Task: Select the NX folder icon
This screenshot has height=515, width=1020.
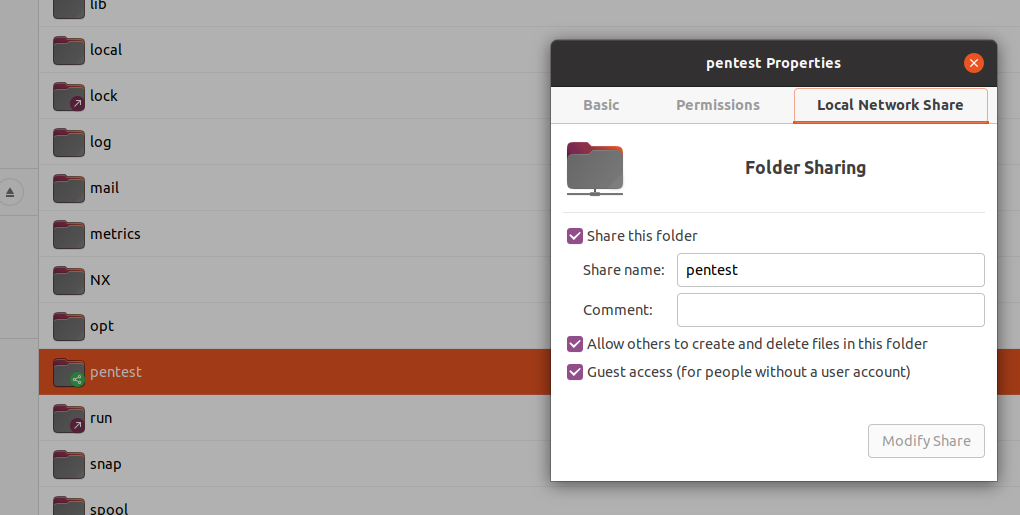Action: pyautogui.click(x=69, y=280)
